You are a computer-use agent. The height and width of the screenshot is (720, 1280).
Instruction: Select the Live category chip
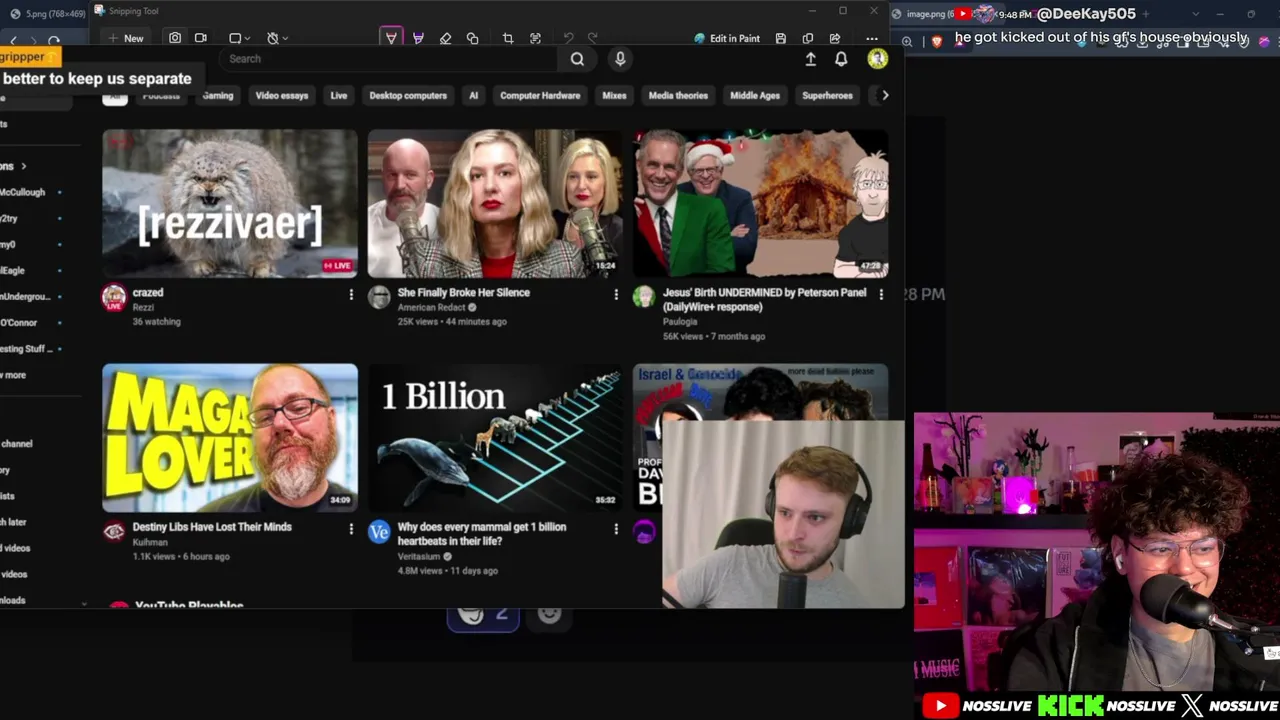[x=339, y=96]
